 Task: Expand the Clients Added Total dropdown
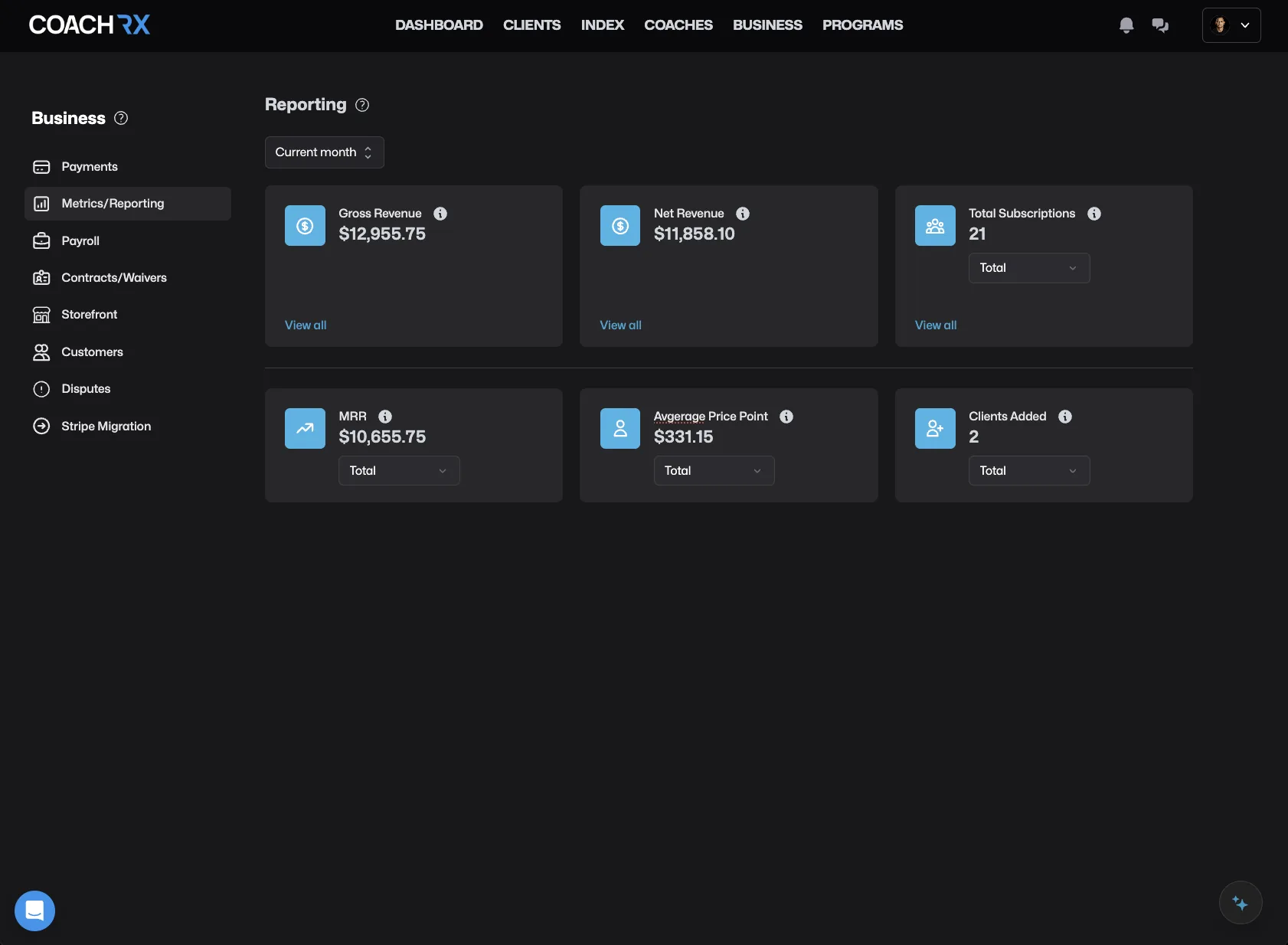(1029, 471)
